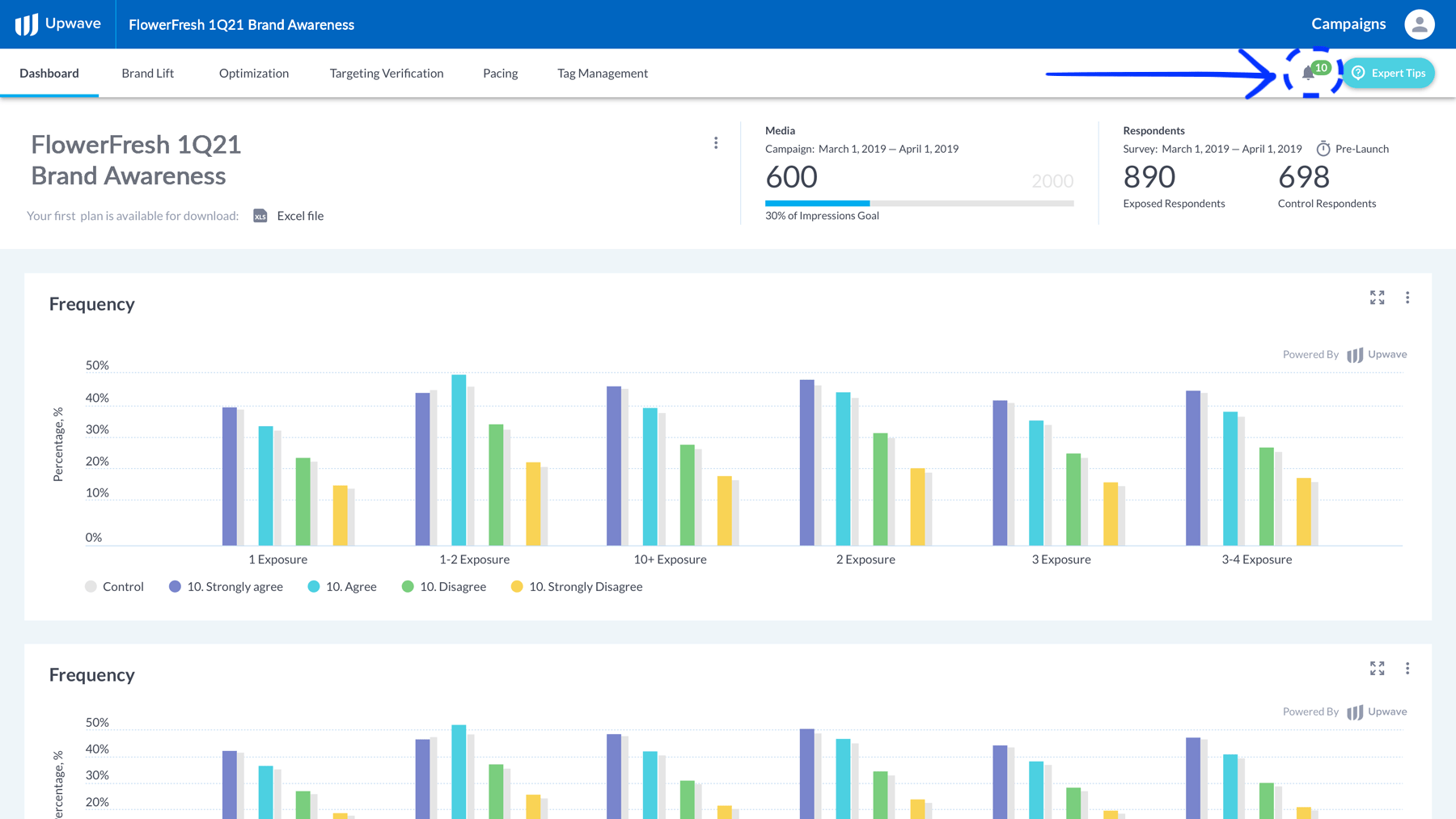Image resolution: width=1456 pixels, height=819 pixels.
Task: Click the 698 Control Respondents value
Action: coord(1303,177)
